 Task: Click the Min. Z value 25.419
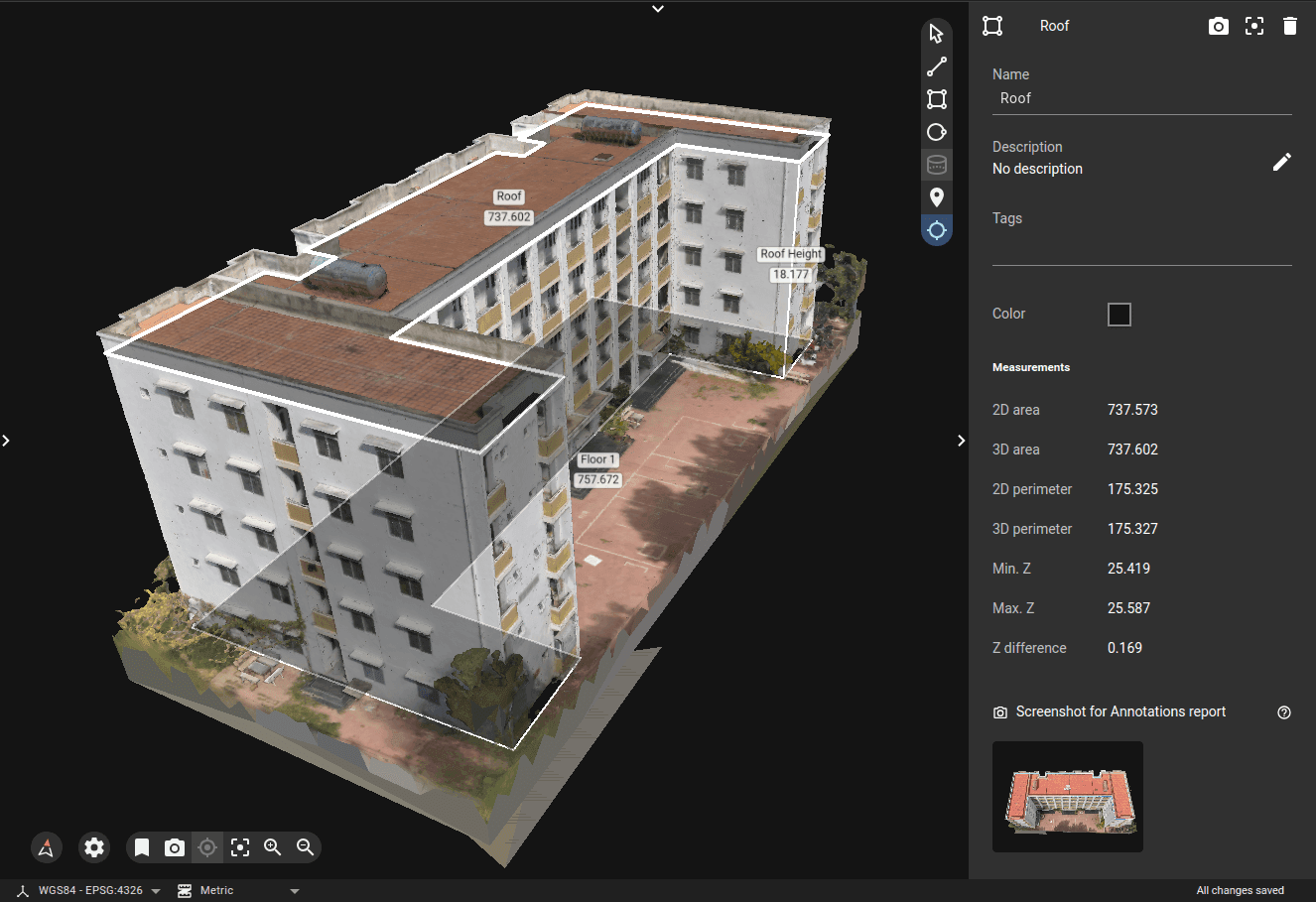coord(1128,569)
